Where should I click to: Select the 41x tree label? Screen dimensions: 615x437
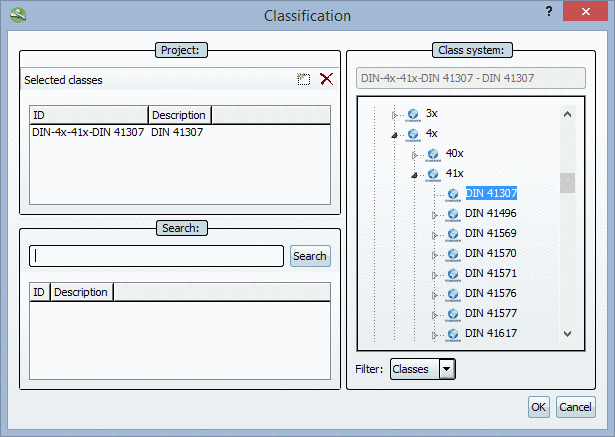click(455, 173)
